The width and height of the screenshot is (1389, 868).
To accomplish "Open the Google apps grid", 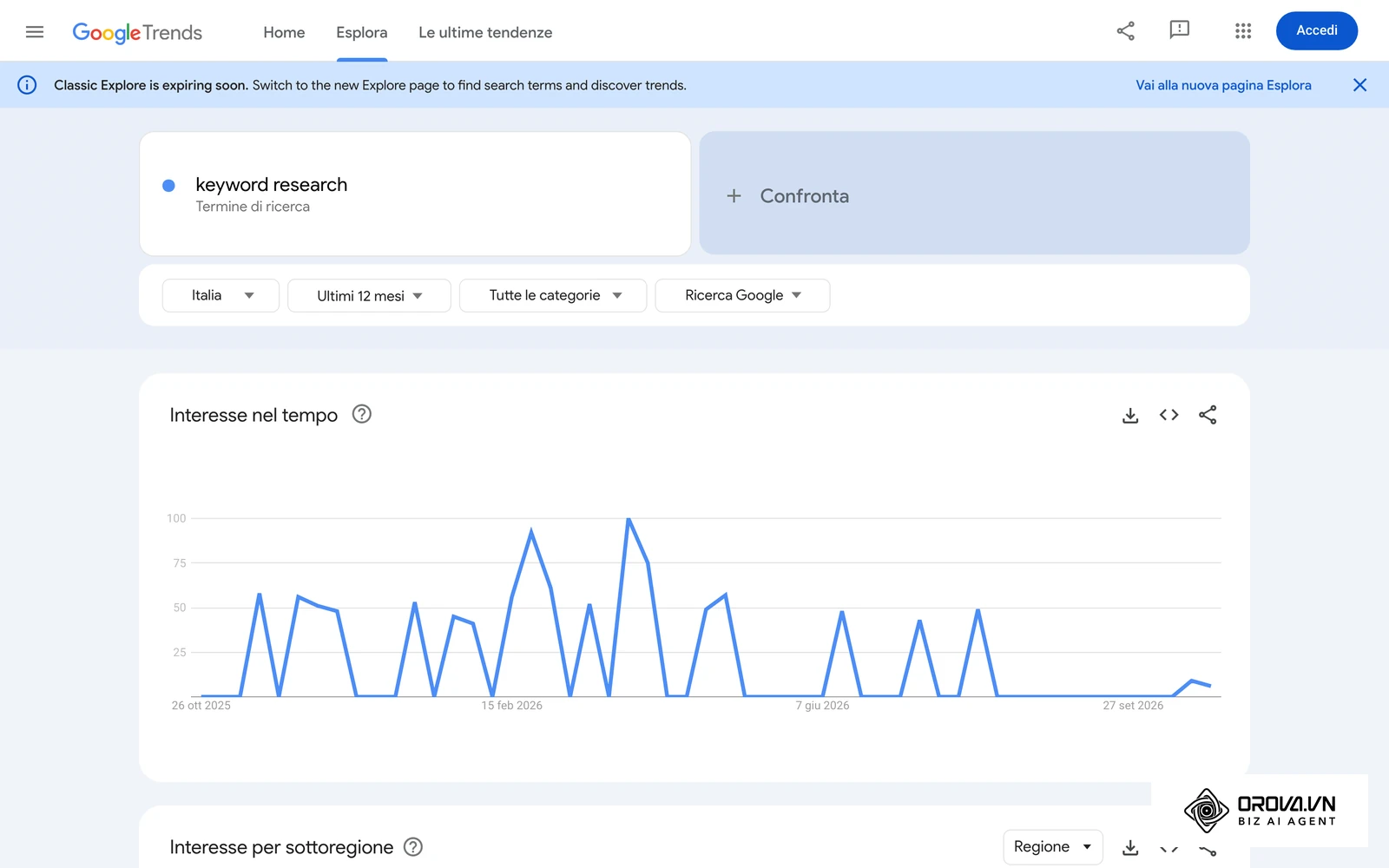I will coord(1243,31).
